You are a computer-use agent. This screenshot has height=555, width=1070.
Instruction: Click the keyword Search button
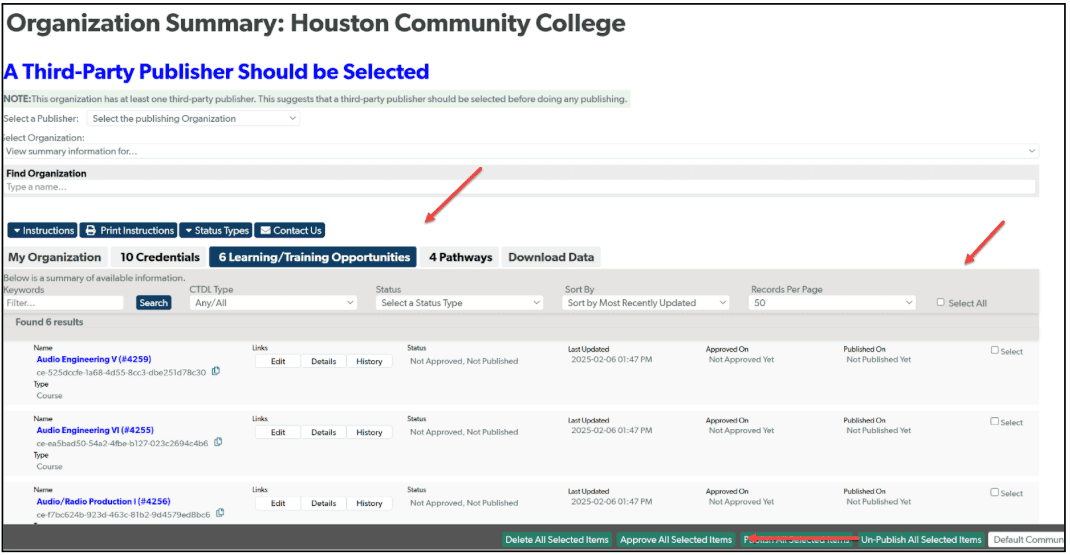(x=154, y=303)
